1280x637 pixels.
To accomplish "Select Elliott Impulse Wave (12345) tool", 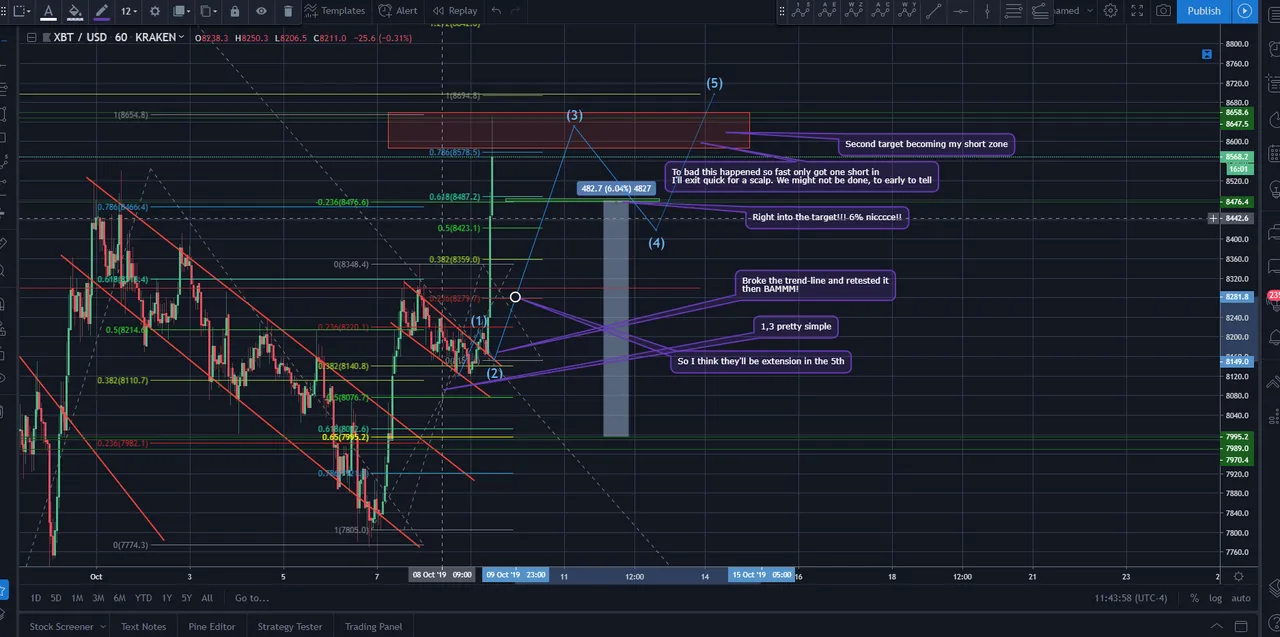I will click(x=801, y=11).
